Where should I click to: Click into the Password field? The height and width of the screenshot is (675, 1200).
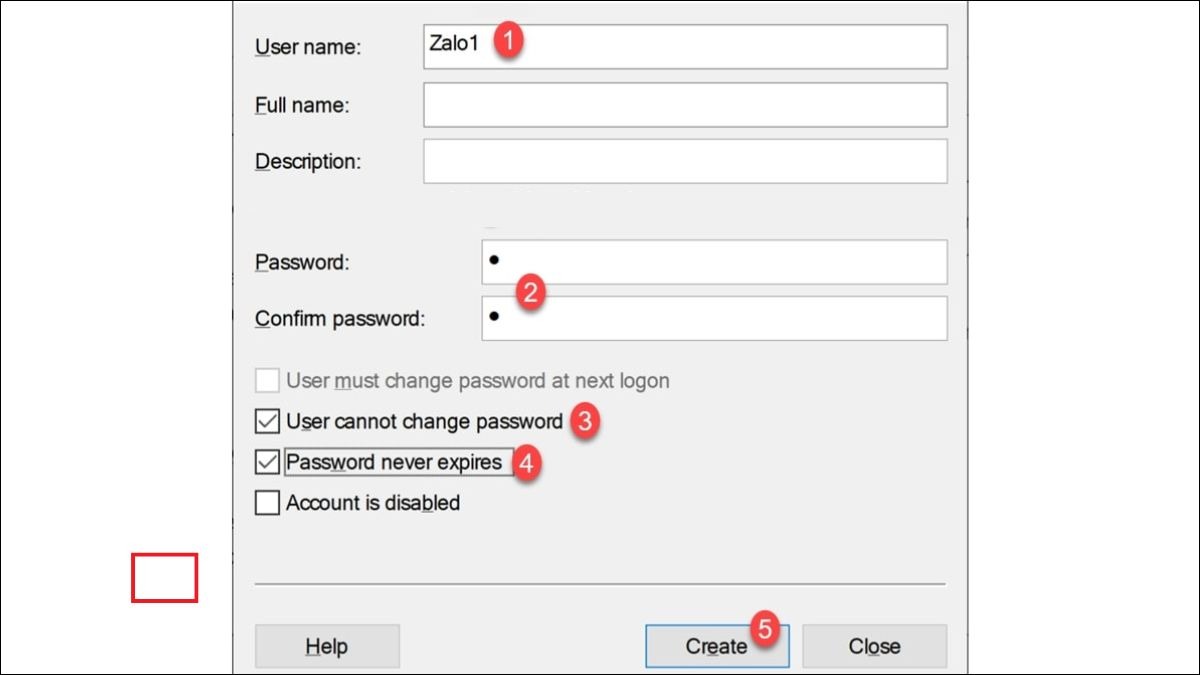(x=714, y=262)
